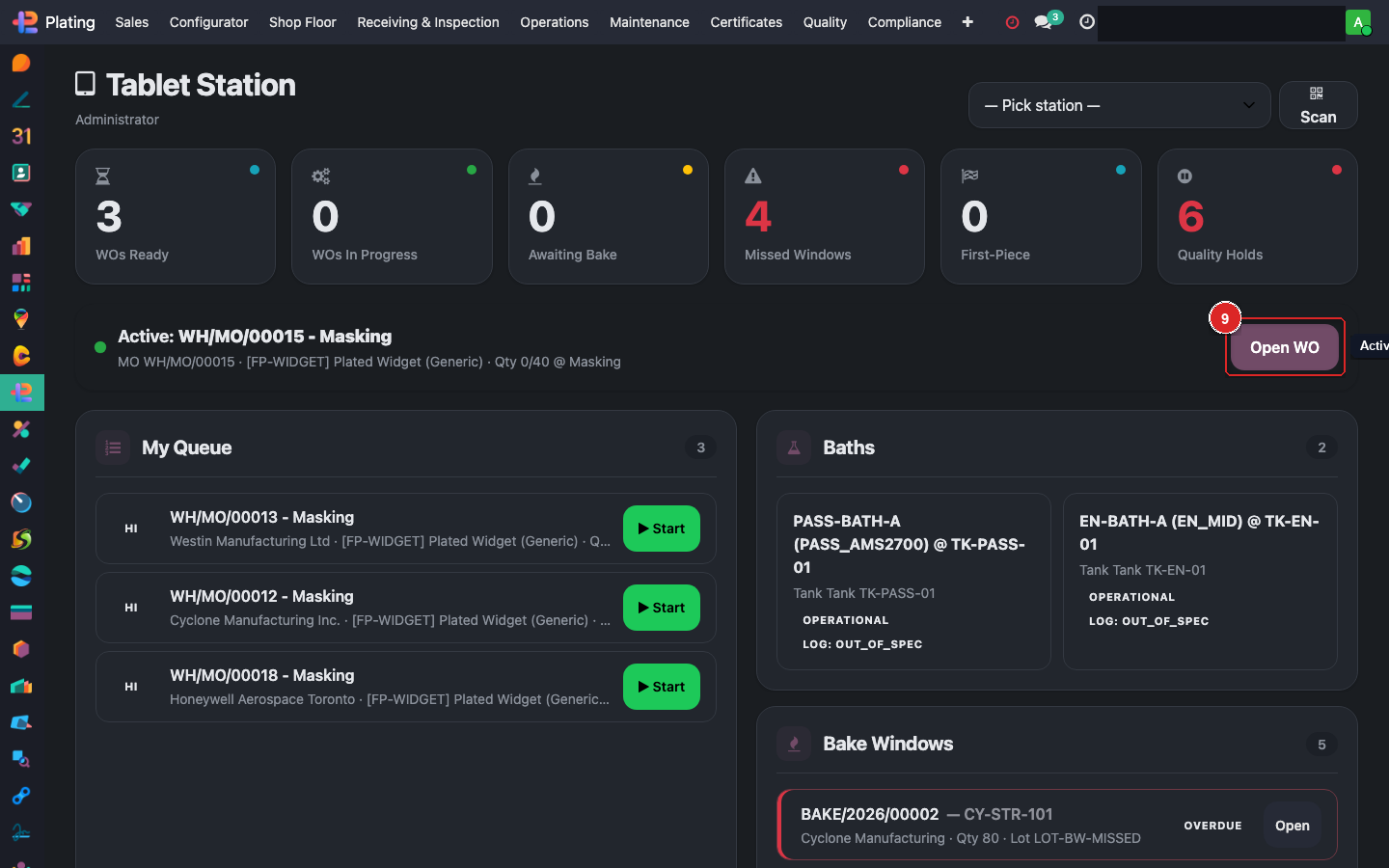Viewport: 1389px width, 868px height.
Task: Select the Missed Windows stat card
Action: pos(824,216)
